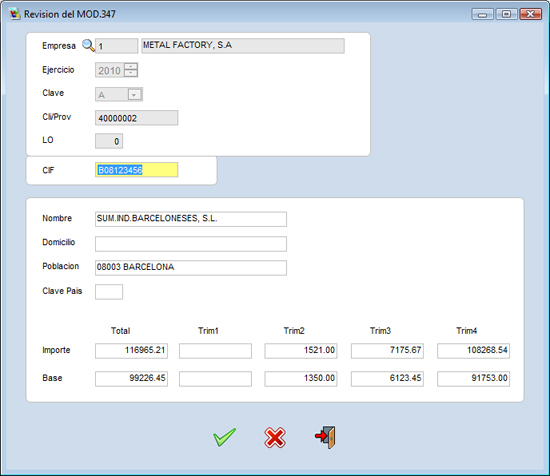The width and height of the screenshot is (550, 476).
Task: Focus the Nombre text field
Action: tap(191, 219)
